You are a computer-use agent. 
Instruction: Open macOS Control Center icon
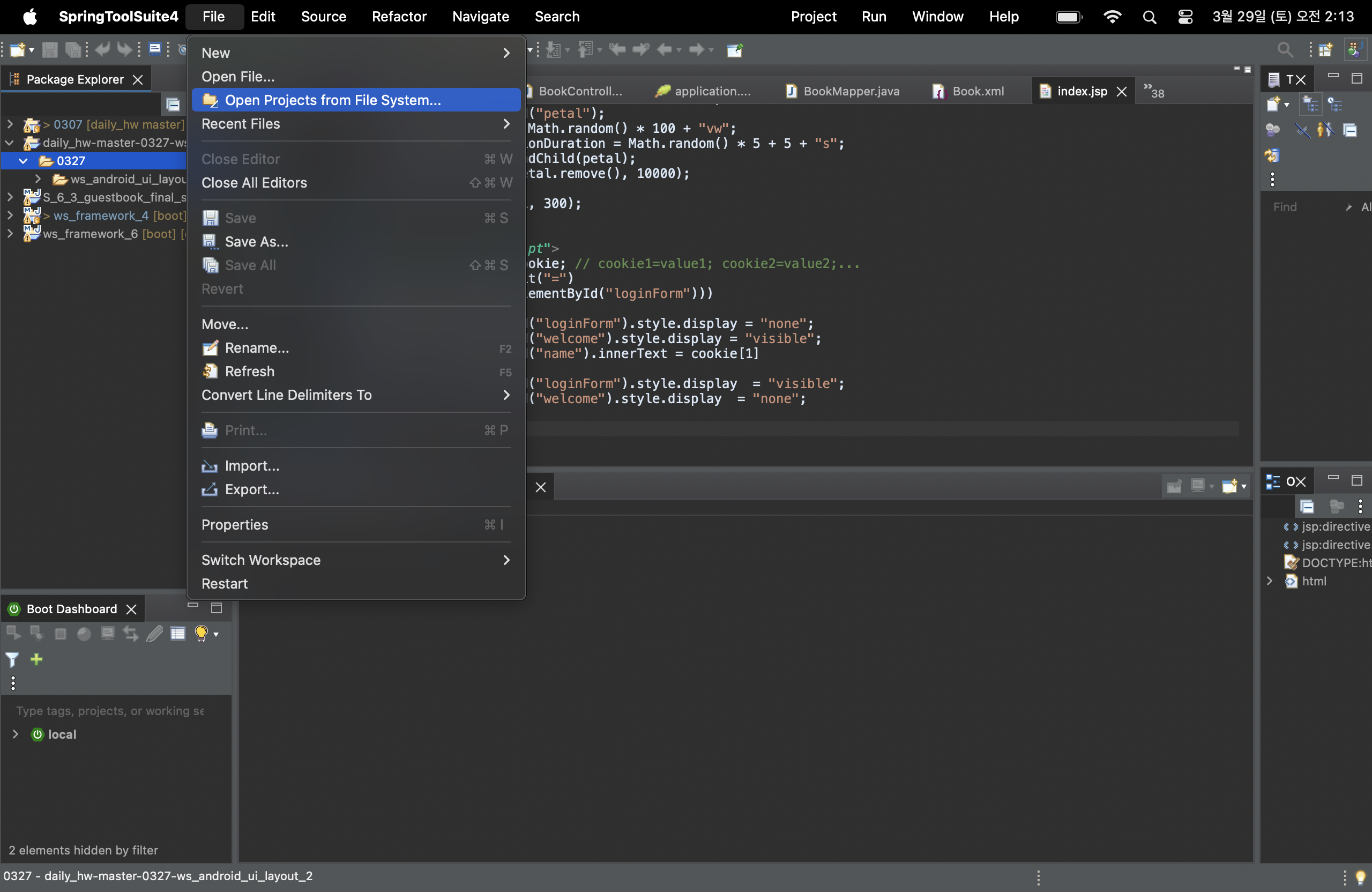pos(1185,17)
